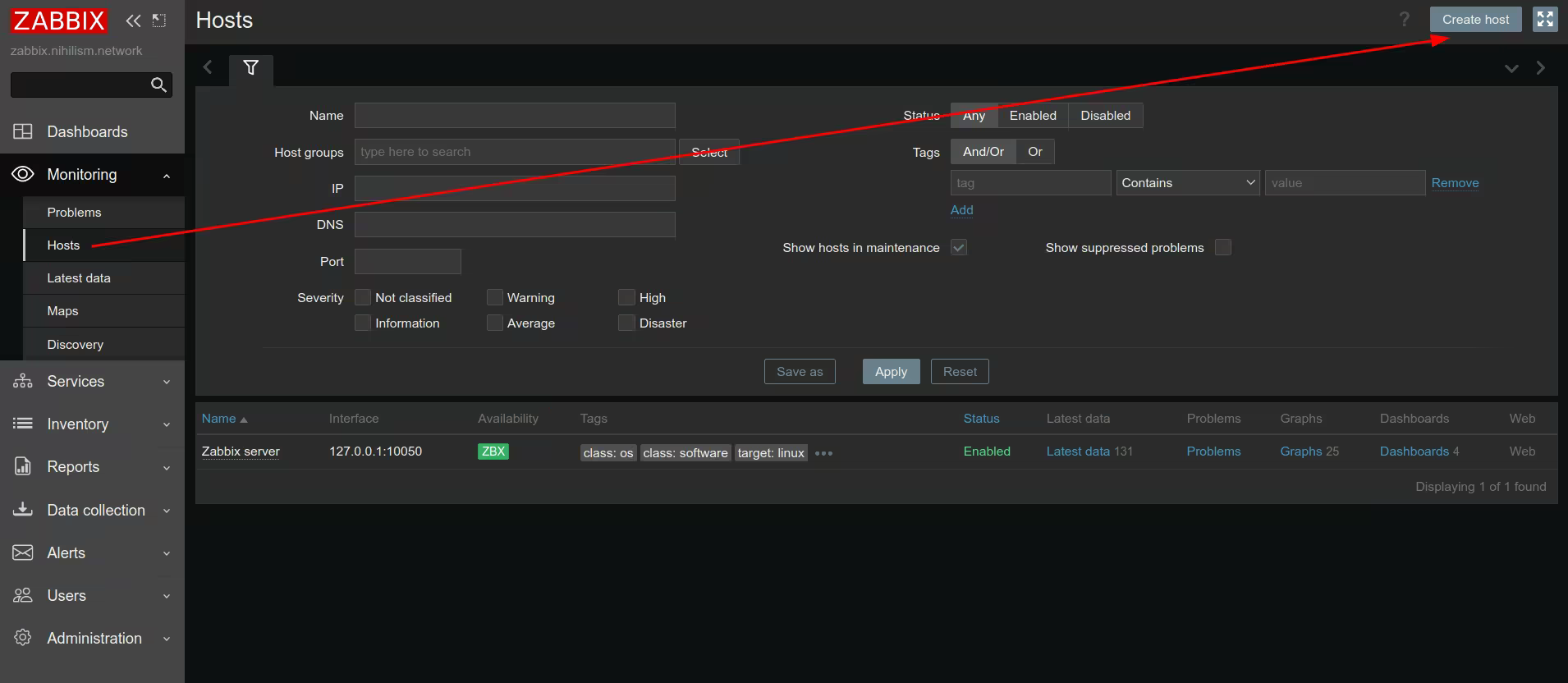This screenshot has height=683, width=1568.
Task: Expand the Data collection menu section
Action: coord(167,511)
